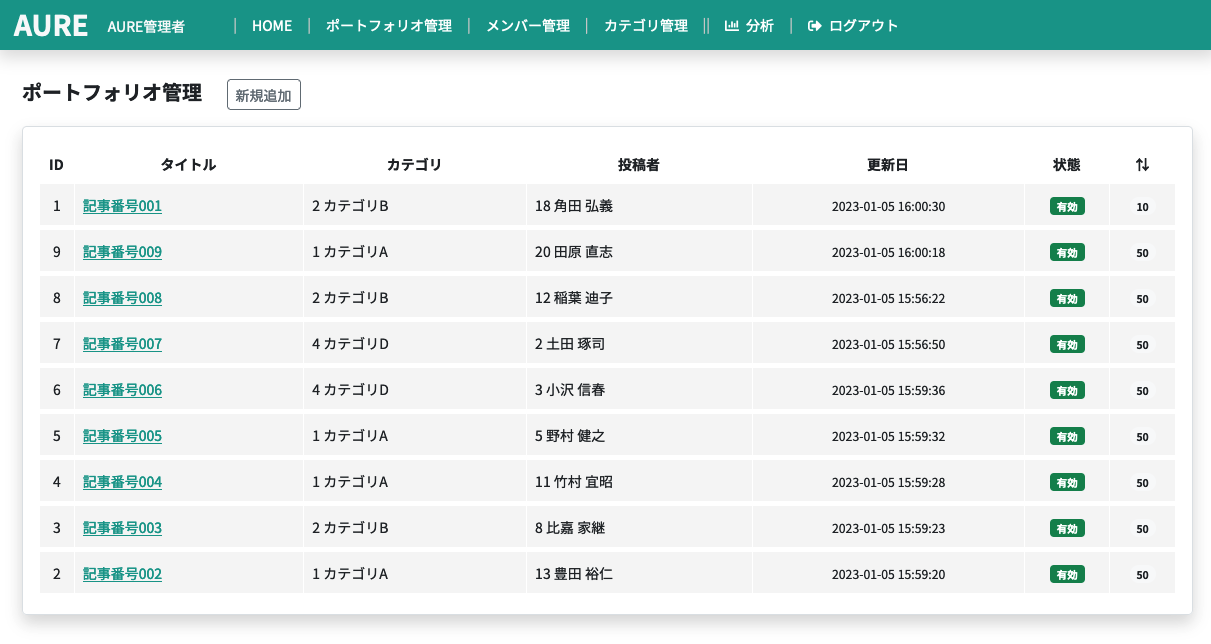
Task: Sort the table by the 更新日 column
Action: [886, 164]
